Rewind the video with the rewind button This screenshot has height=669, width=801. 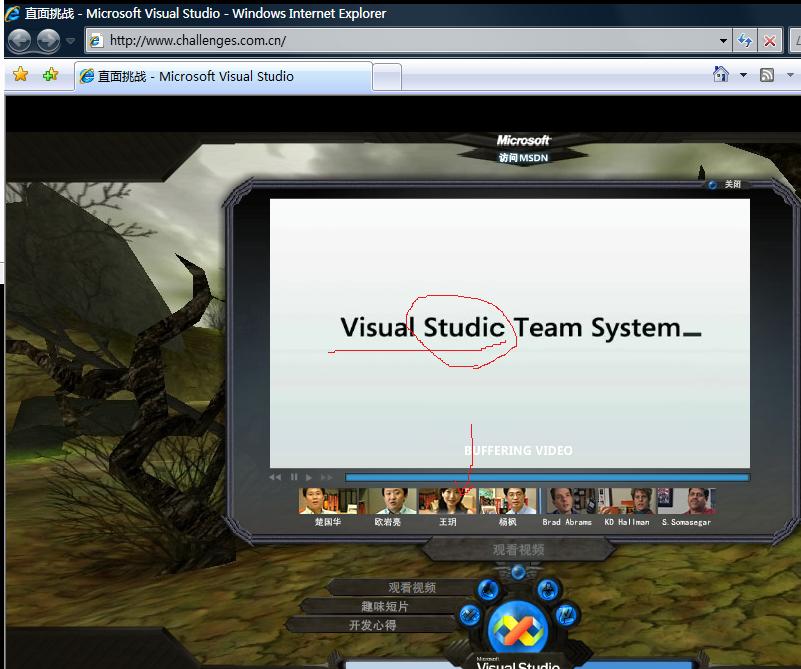(276, 478)
